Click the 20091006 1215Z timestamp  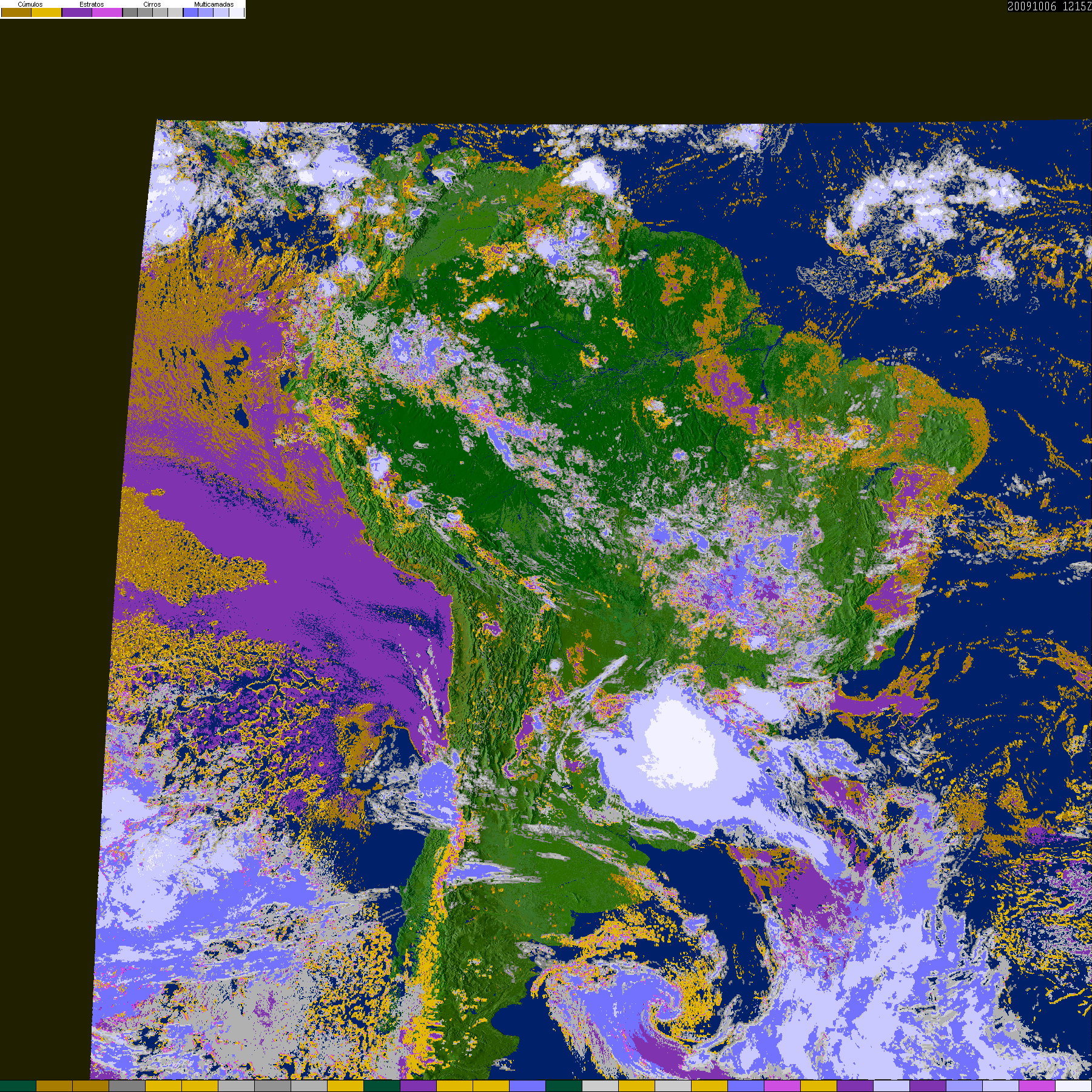coord(1049,7)
